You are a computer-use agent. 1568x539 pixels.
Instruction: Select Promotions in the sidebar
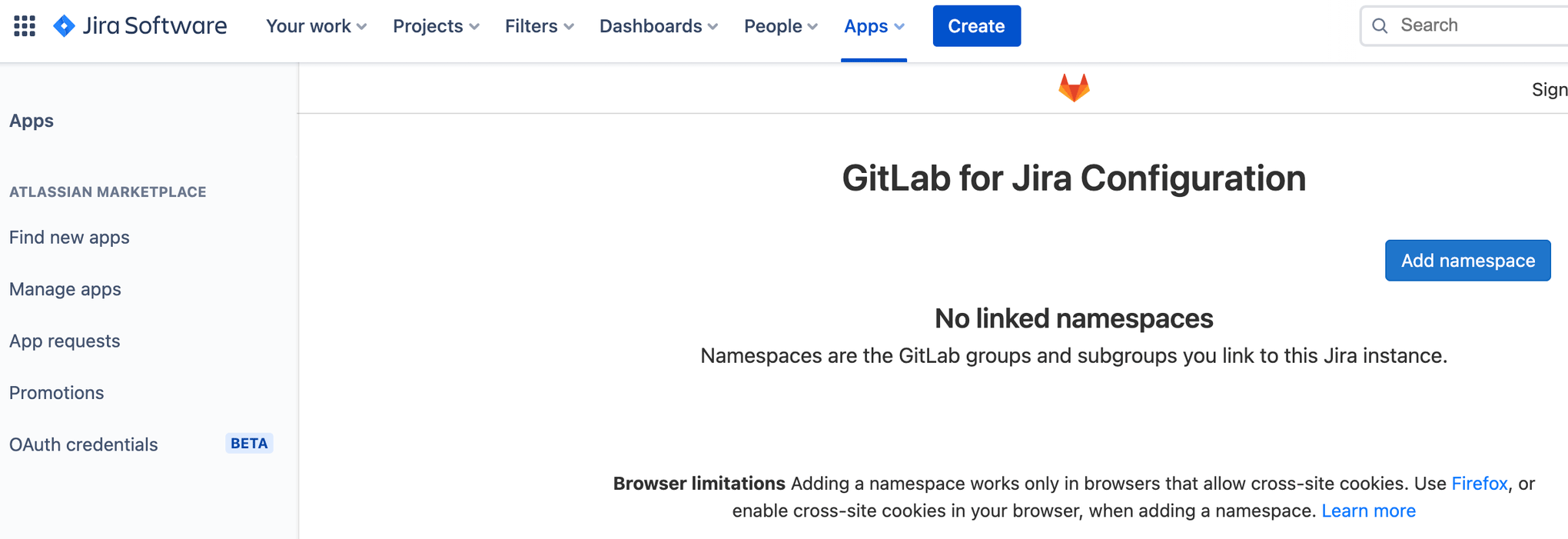(x=57, y=393)
